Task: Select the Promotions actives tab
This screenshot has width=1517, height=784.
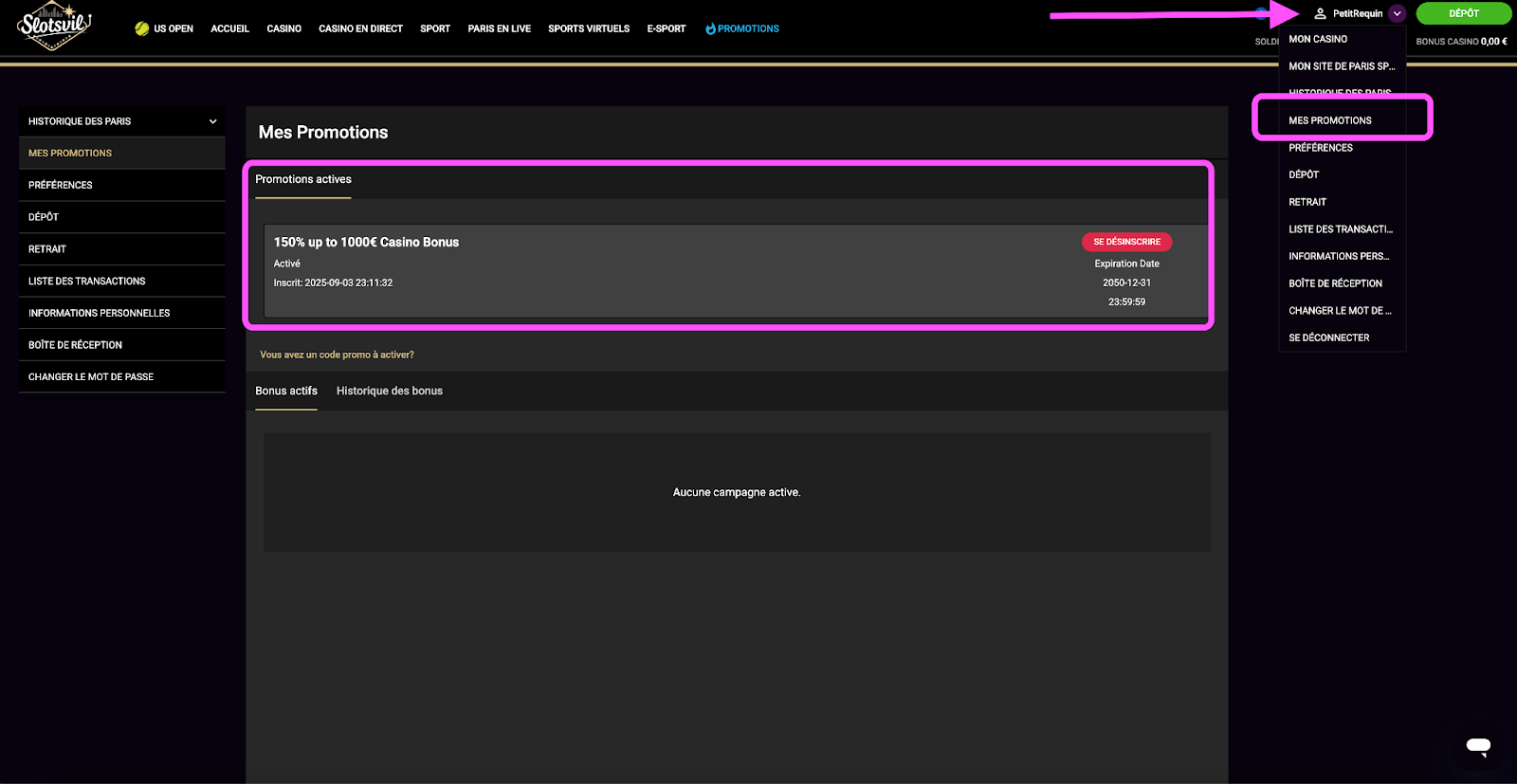Action: click(302, 179)
